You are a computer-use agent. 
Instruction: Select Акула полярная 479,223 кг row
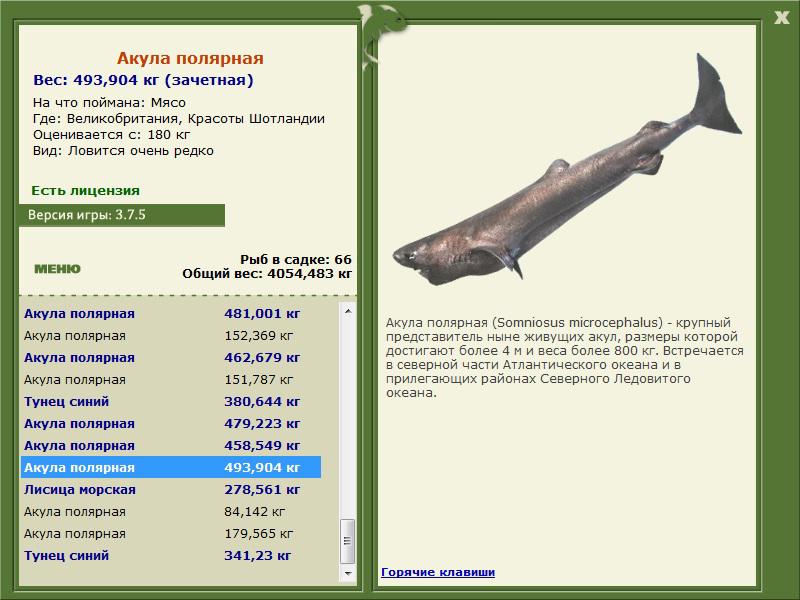(171, 423)
